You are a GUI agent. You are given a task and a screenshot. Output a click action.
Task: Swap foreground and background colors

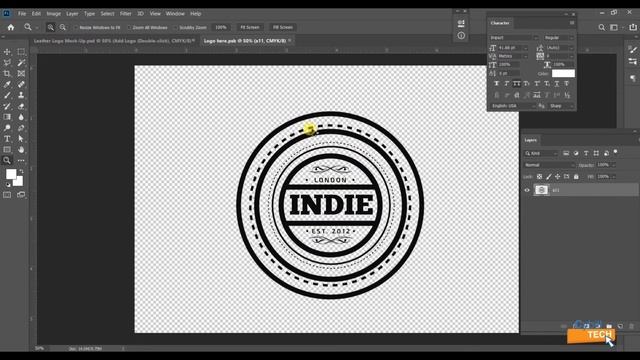tap(21, 171)
